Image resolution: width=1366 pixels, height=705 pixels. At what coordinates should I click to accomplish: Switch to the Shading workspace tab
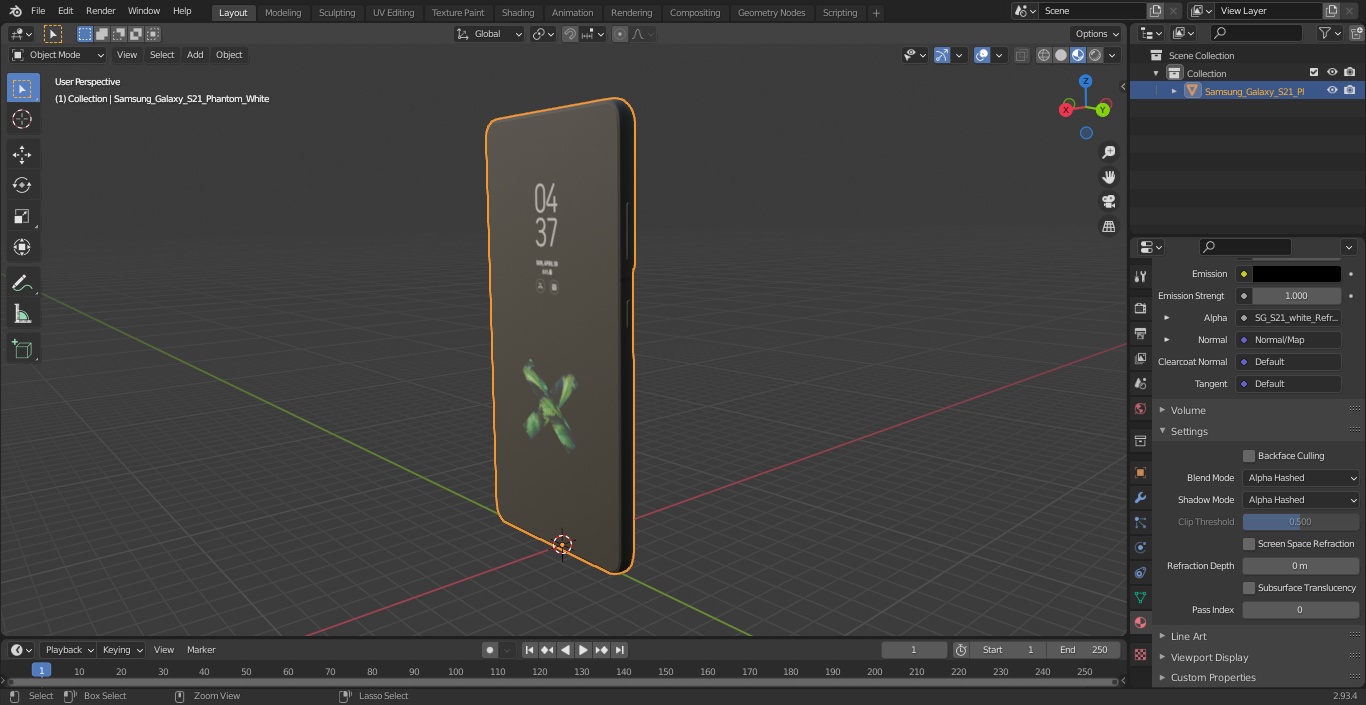(518, 13)
